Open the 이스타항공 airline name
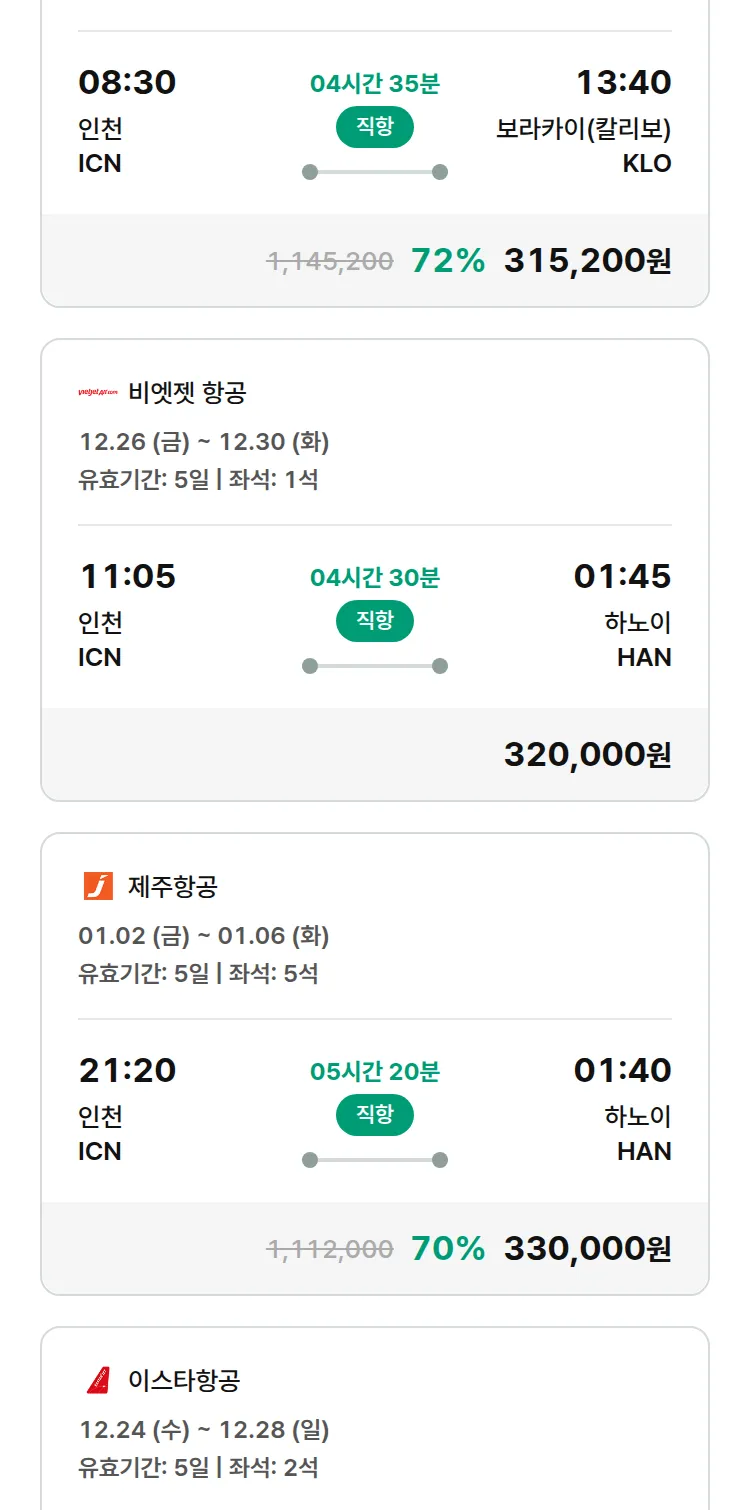The width and height of the screenshot is (750, 1510). (x=184, y=1380)
